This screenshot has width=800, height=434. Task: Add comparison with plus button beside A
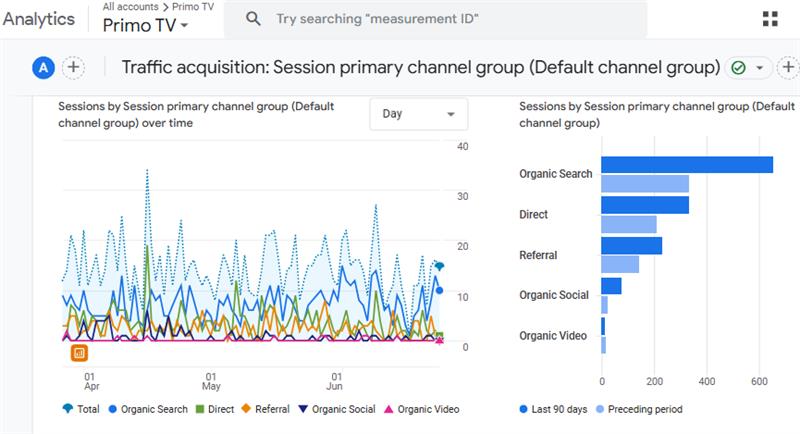point(73,67)
